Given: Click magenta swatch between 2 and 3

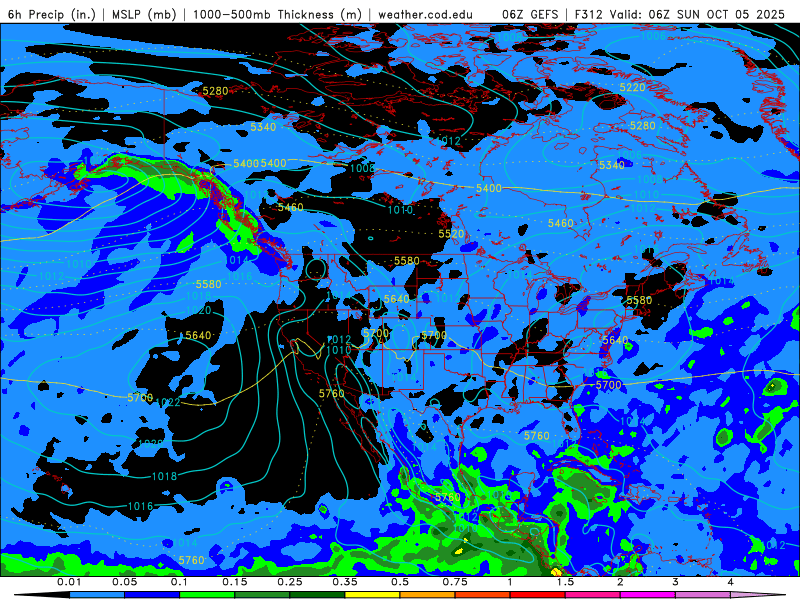Looking at the screenshot, I should coord(648,595).
